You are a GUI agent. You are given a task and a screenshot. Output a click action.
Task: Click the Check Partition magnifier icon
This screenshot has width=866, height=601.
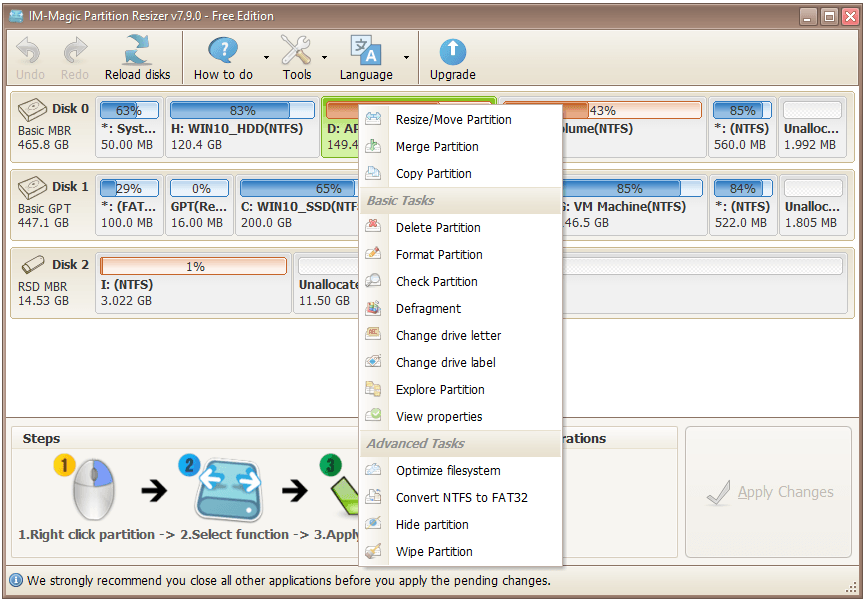[x=373, y=281]
